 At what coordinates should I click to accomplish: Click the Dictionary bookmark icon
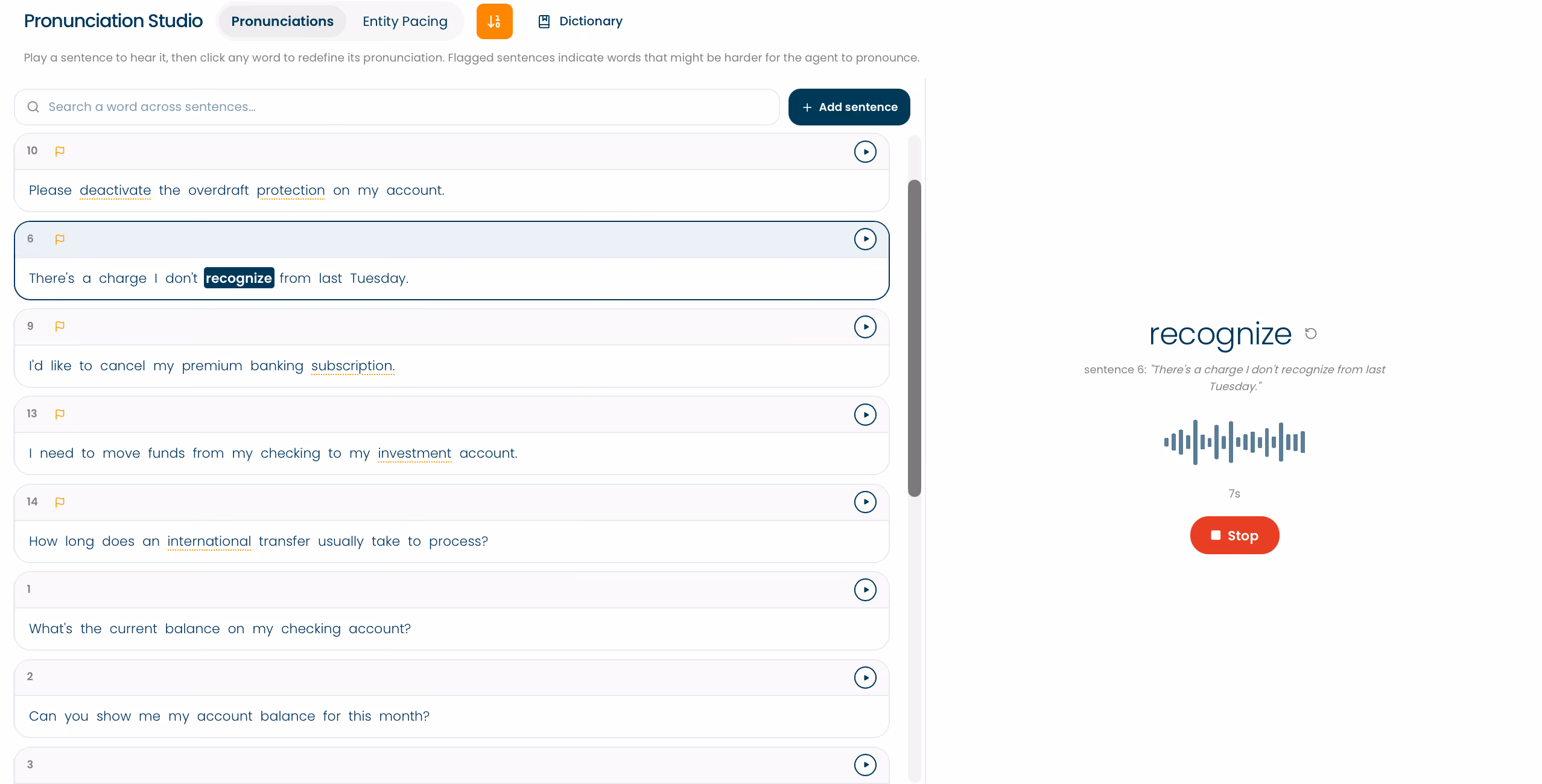click(x=544, y=21)
